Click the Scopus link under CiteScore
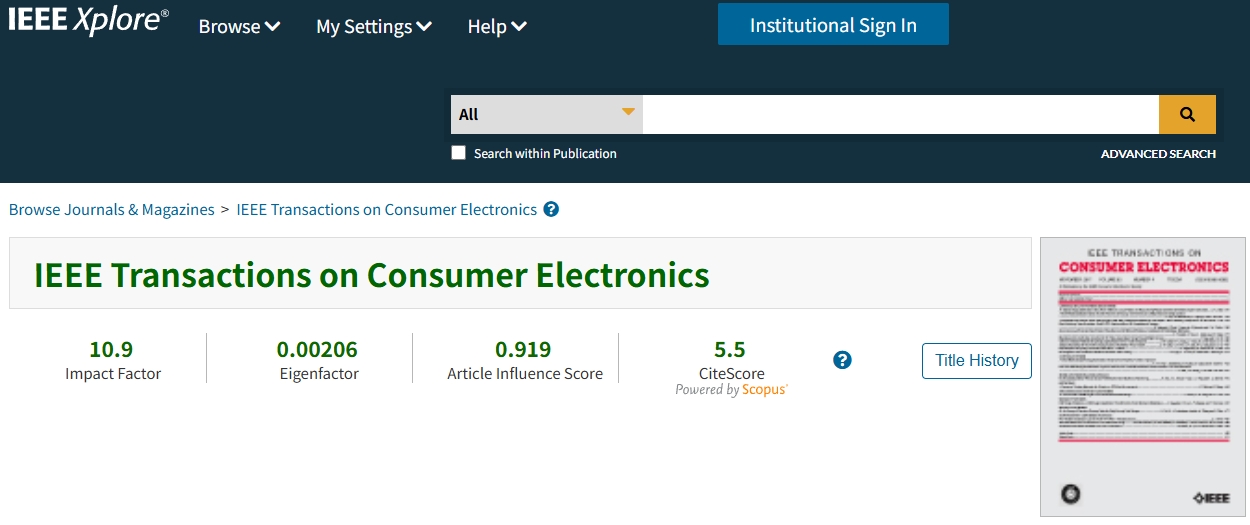Image resolution: width=1250 pixels, height=525 pixels. point(764,390)
